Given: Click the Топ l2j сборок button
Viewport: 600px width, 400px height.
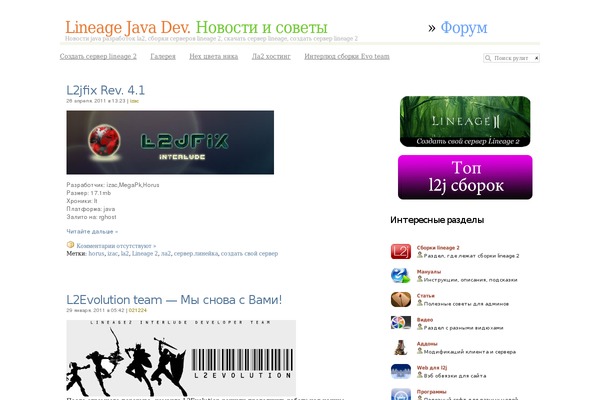Looking at the screenshot, I should coord(465,177).
